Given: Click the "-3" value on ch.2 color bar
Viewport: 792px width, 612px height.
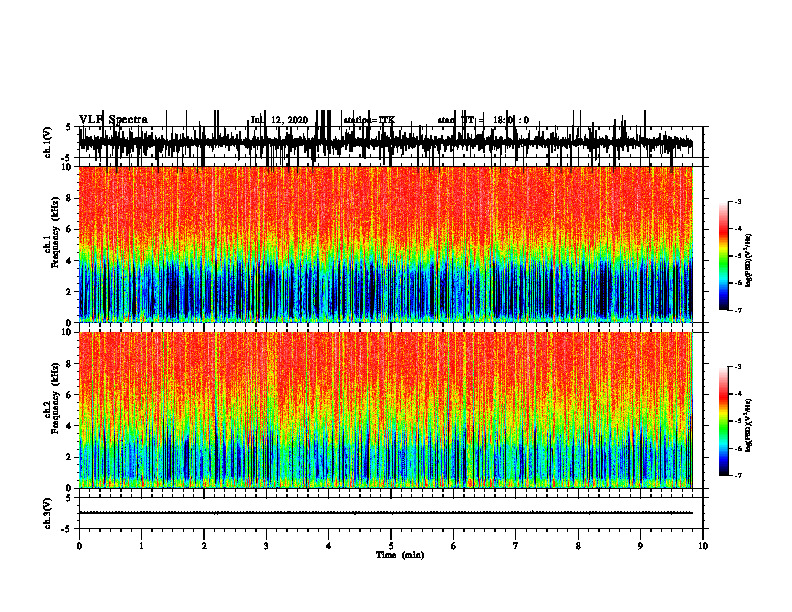Looking at the screenshot, I should click(x=737, y=367).
